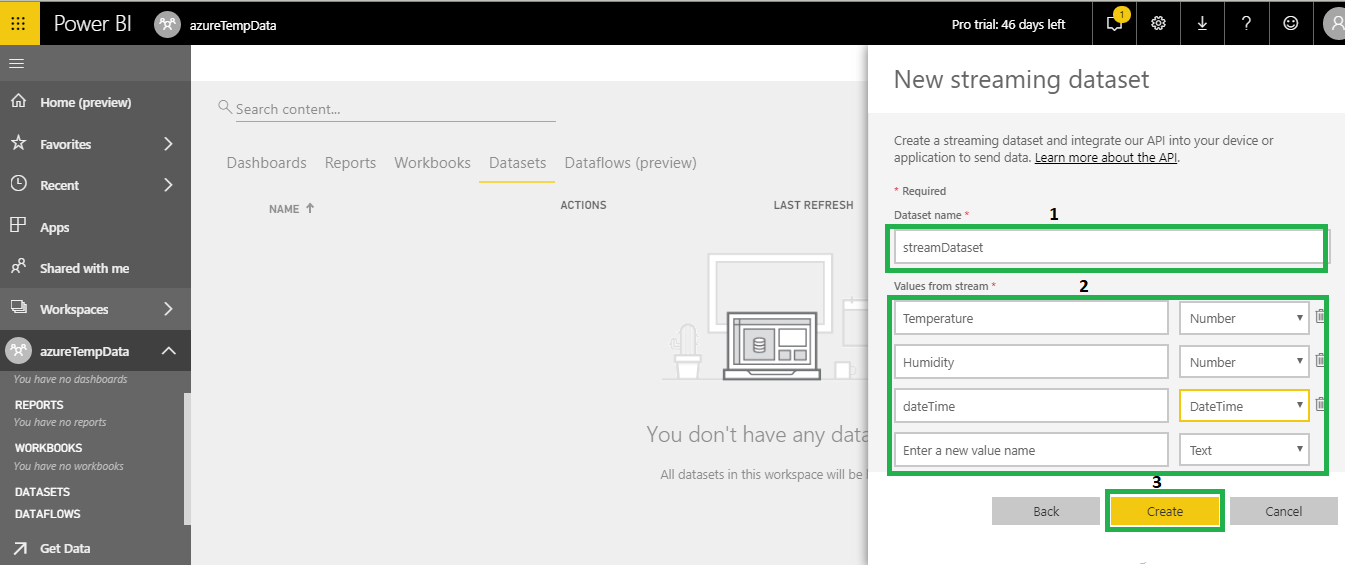Viewport: 1345px width, 565px height.
Task: Click the search magnifier icon
Action: pyautogui.click(x=226, y=108)
